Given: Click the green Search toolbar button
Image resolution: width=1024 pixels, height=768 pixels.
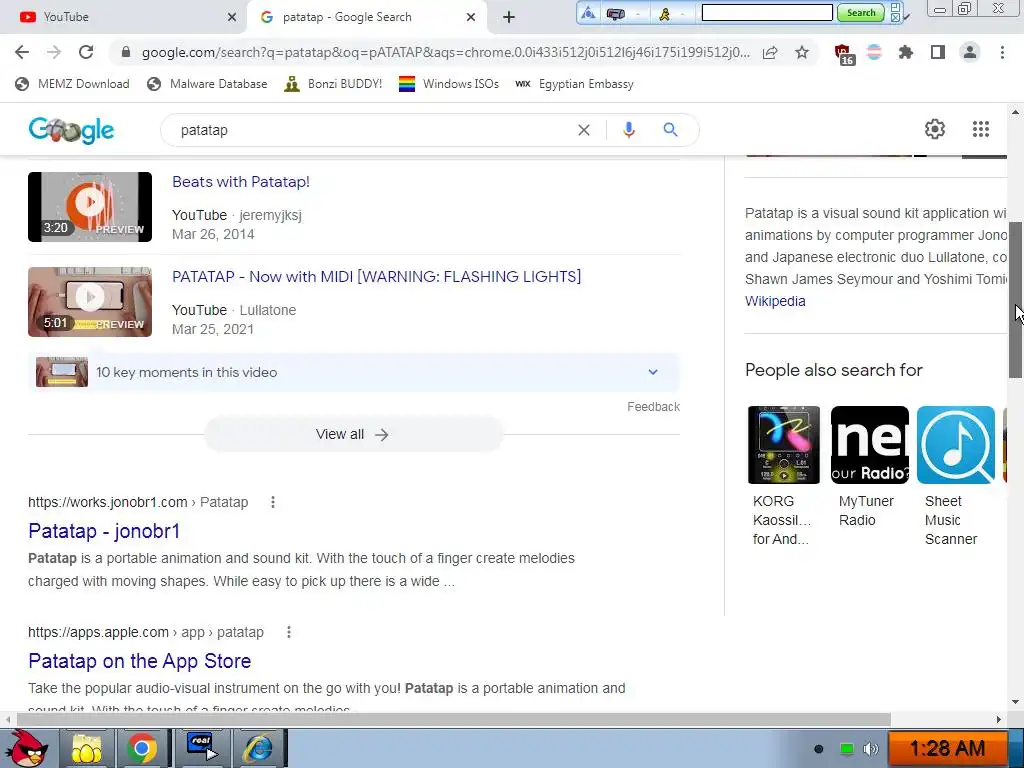Looking at the screenshot, I should 861,12.
